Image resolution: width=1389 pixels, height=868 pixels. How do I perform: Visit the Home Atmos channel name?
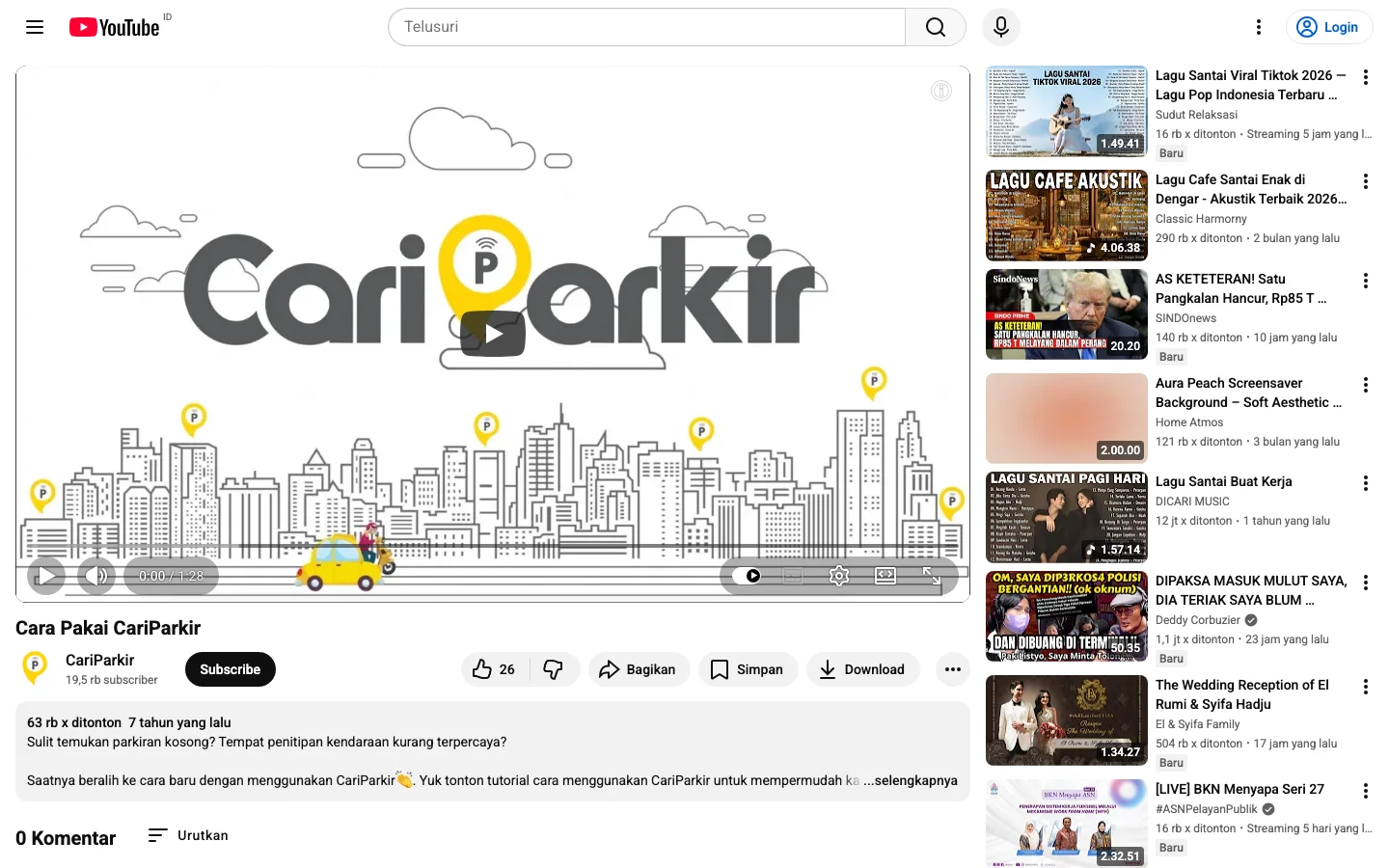tap(1189, 422)
